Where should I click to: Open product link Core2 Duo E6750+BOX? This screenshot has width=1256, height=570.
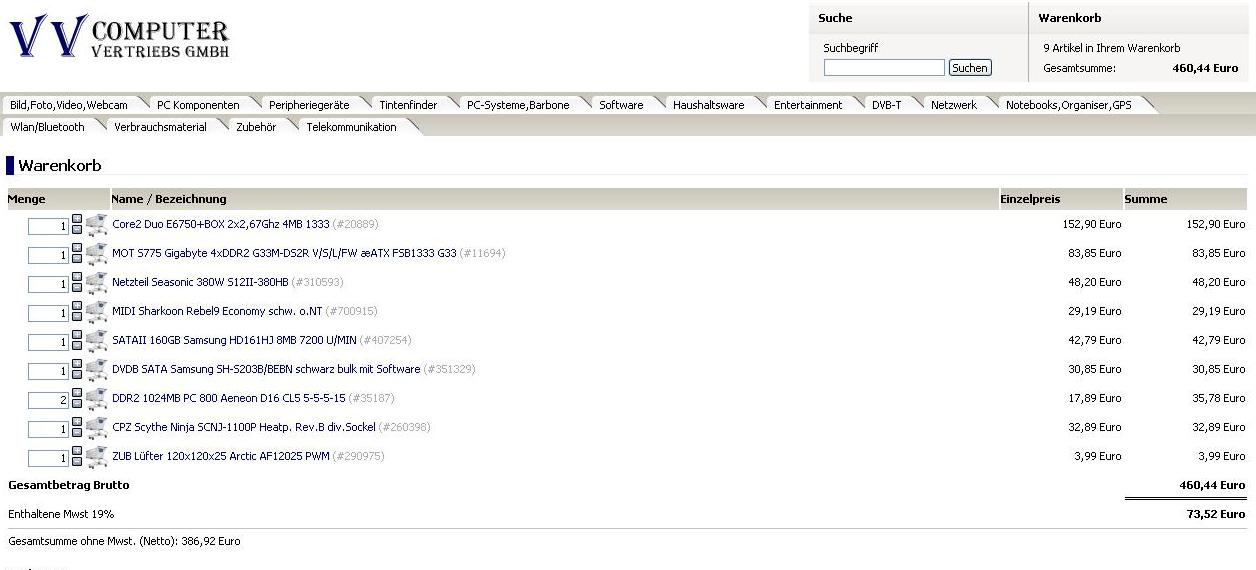(x=221, y=224)
